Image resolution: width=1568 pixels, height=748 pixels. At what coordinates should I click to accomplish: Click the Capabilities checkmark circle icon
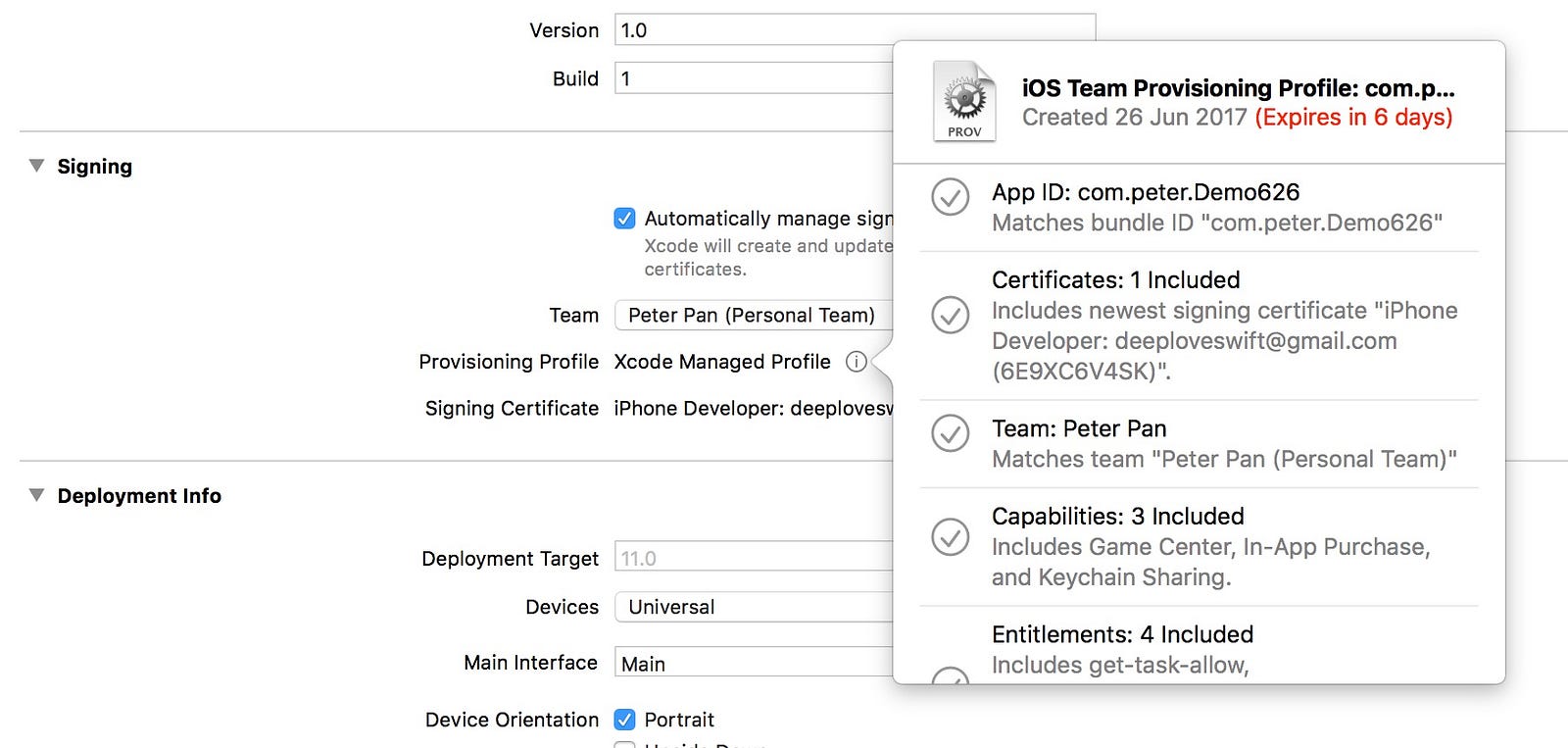pyautogui.click(x=950, y=536)
